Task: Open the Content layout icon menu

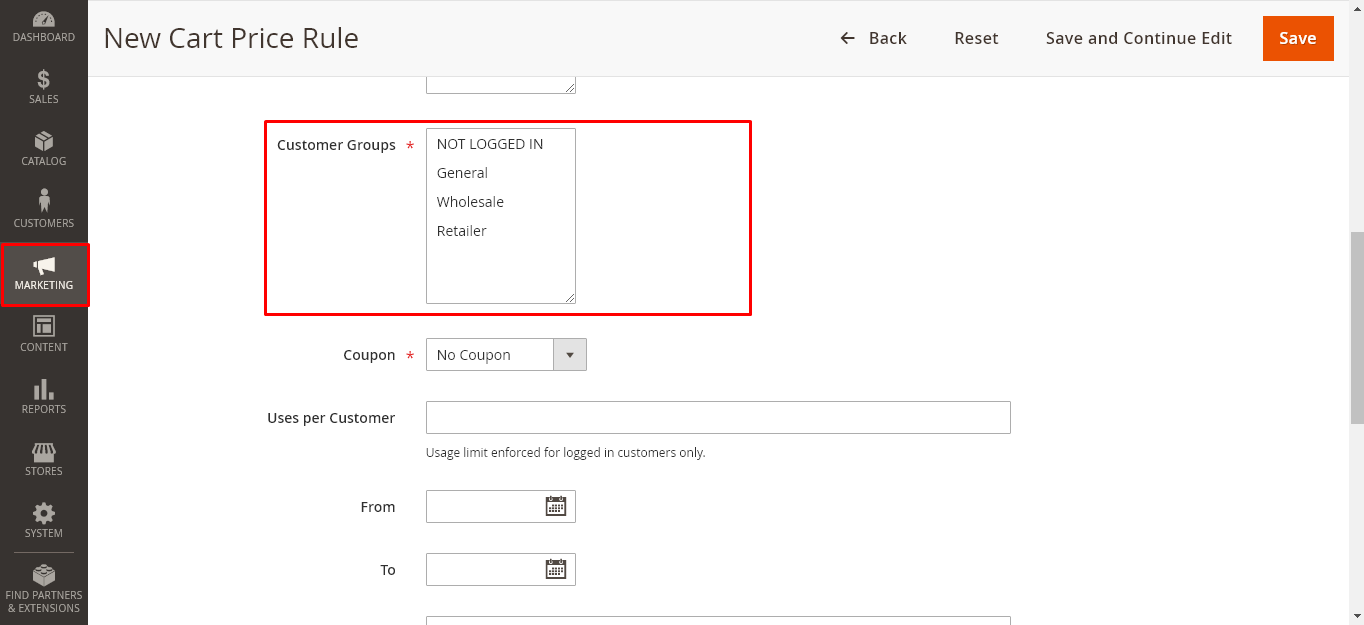Action: 44,334
